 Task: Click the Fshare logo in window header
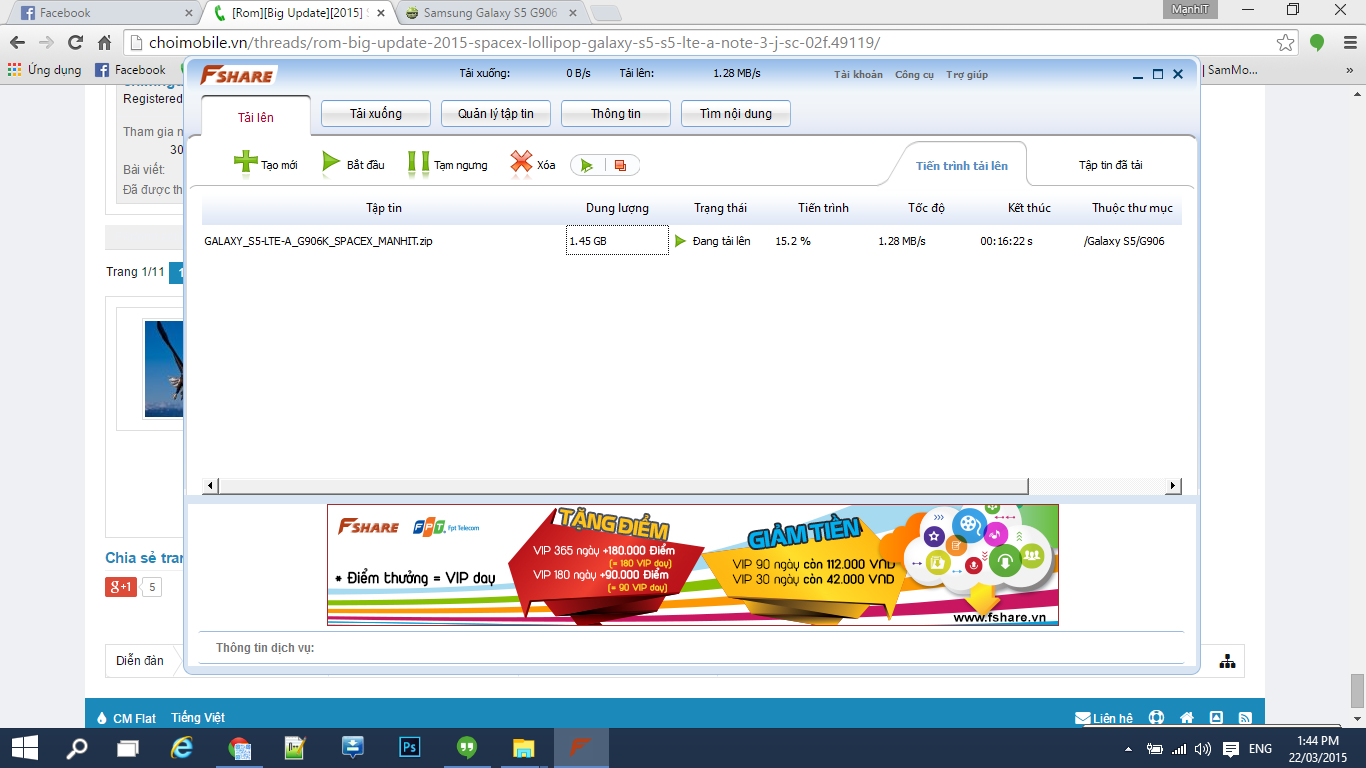[237, 75]
